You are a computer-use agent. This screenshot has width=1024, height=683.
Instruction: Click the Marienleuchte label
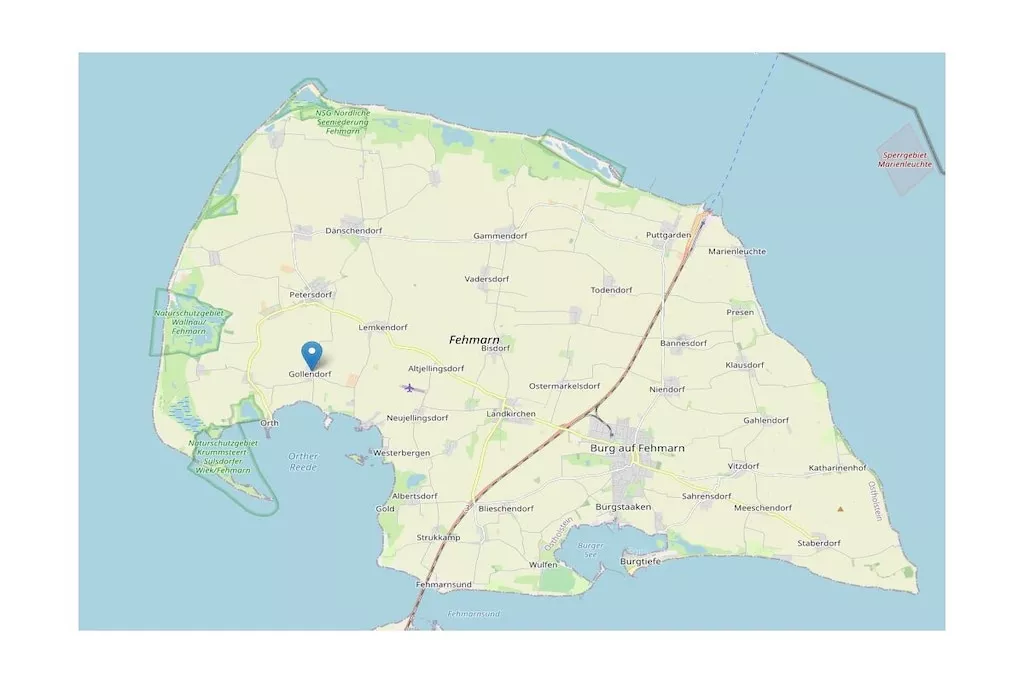point(737,251)
